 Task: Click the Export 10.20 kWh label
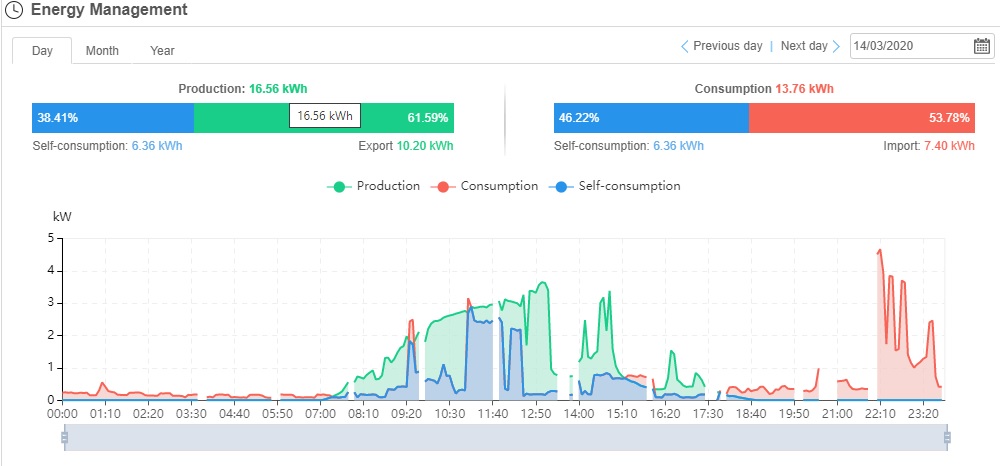coord(406,146)
